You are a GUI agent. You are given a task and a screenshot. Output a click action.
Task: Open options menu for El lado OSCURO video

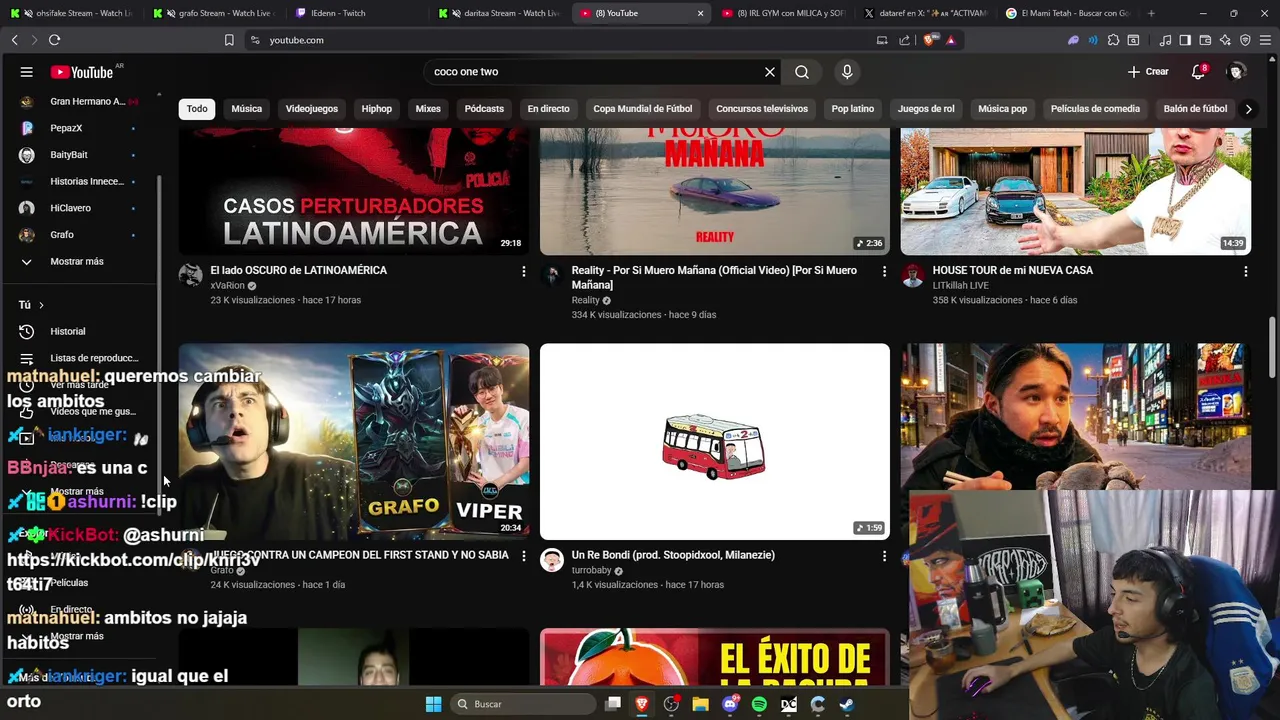coord(523,271)
